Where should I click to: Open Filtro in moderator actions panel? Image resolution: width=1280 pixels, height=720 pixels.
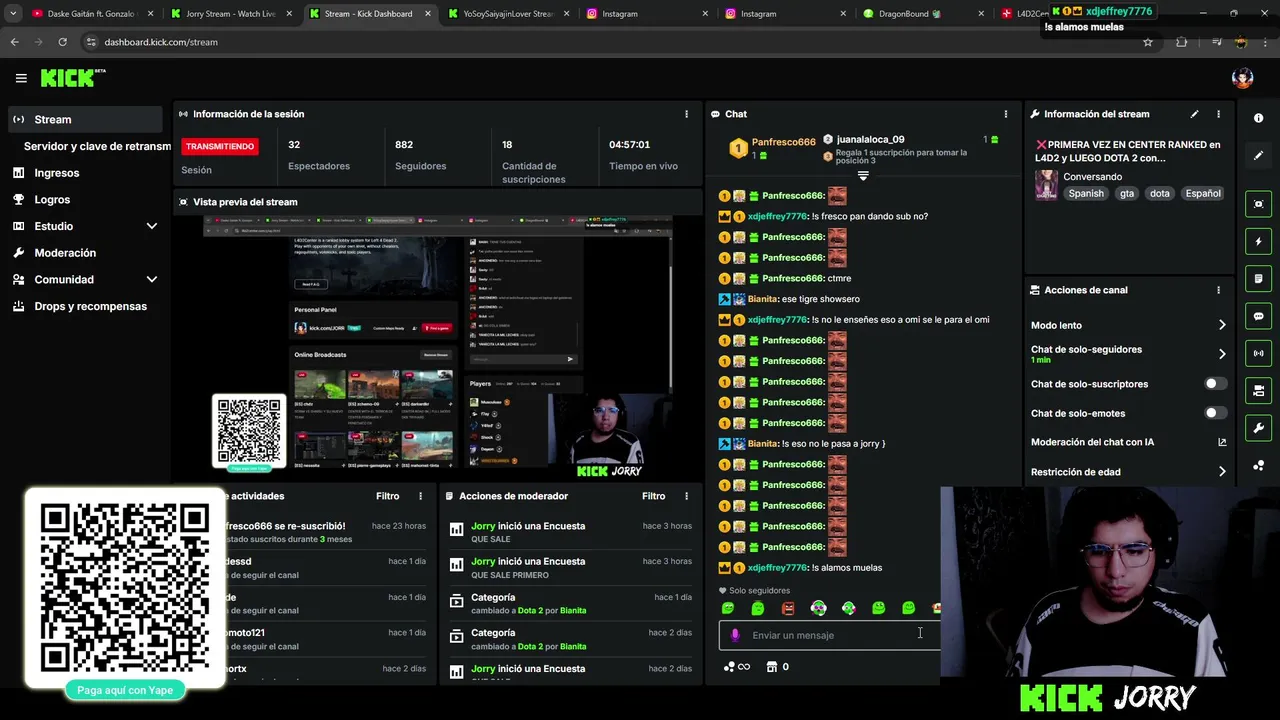click(x=653, y=496)
